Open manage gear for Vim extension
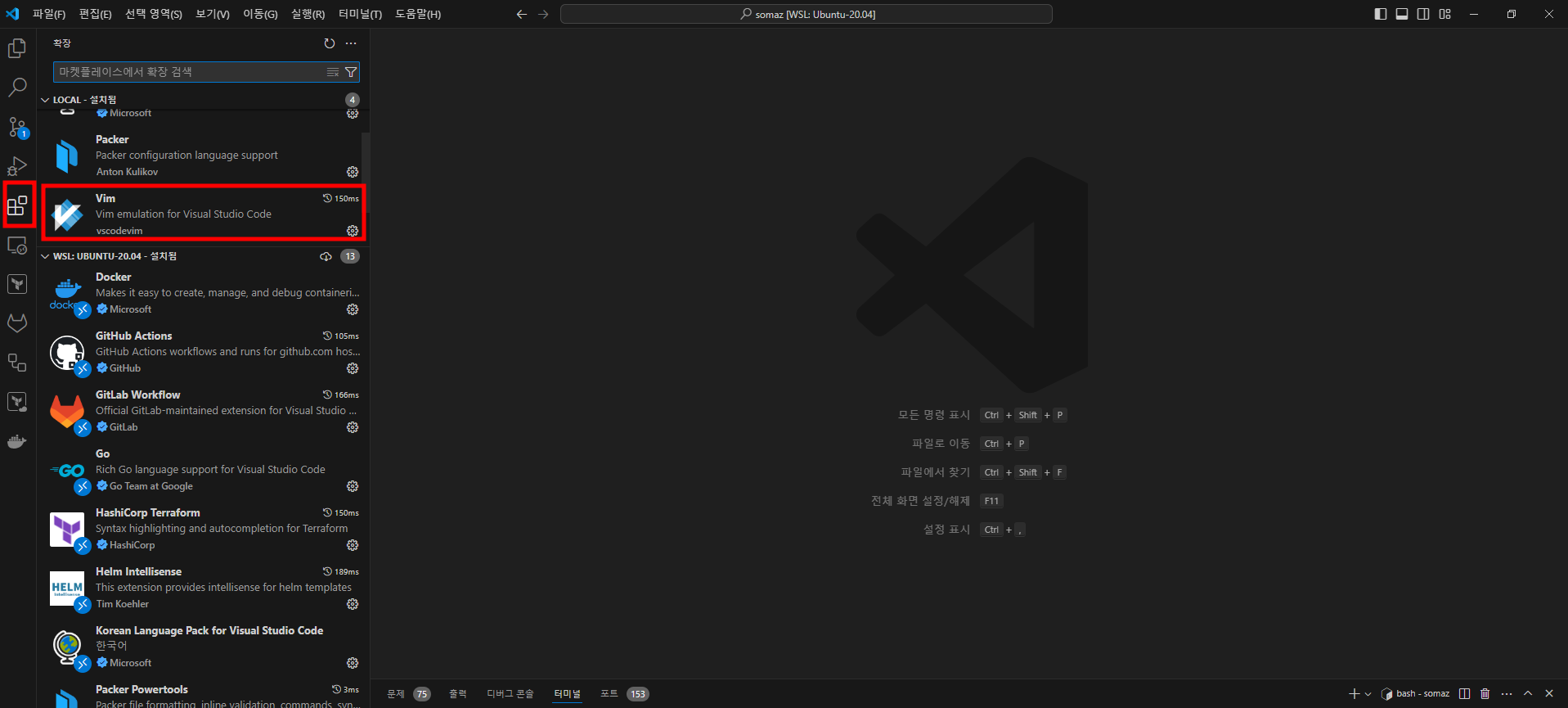Viewport: 1568px width, 708px height. click(353, 231)
